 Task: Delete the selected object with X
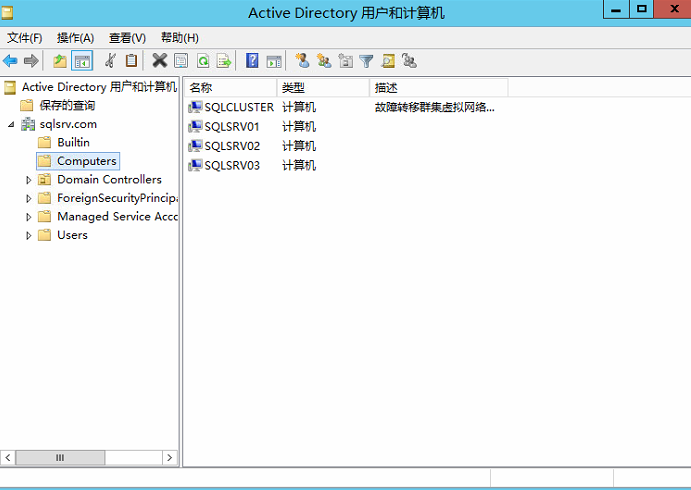[160, 61]
